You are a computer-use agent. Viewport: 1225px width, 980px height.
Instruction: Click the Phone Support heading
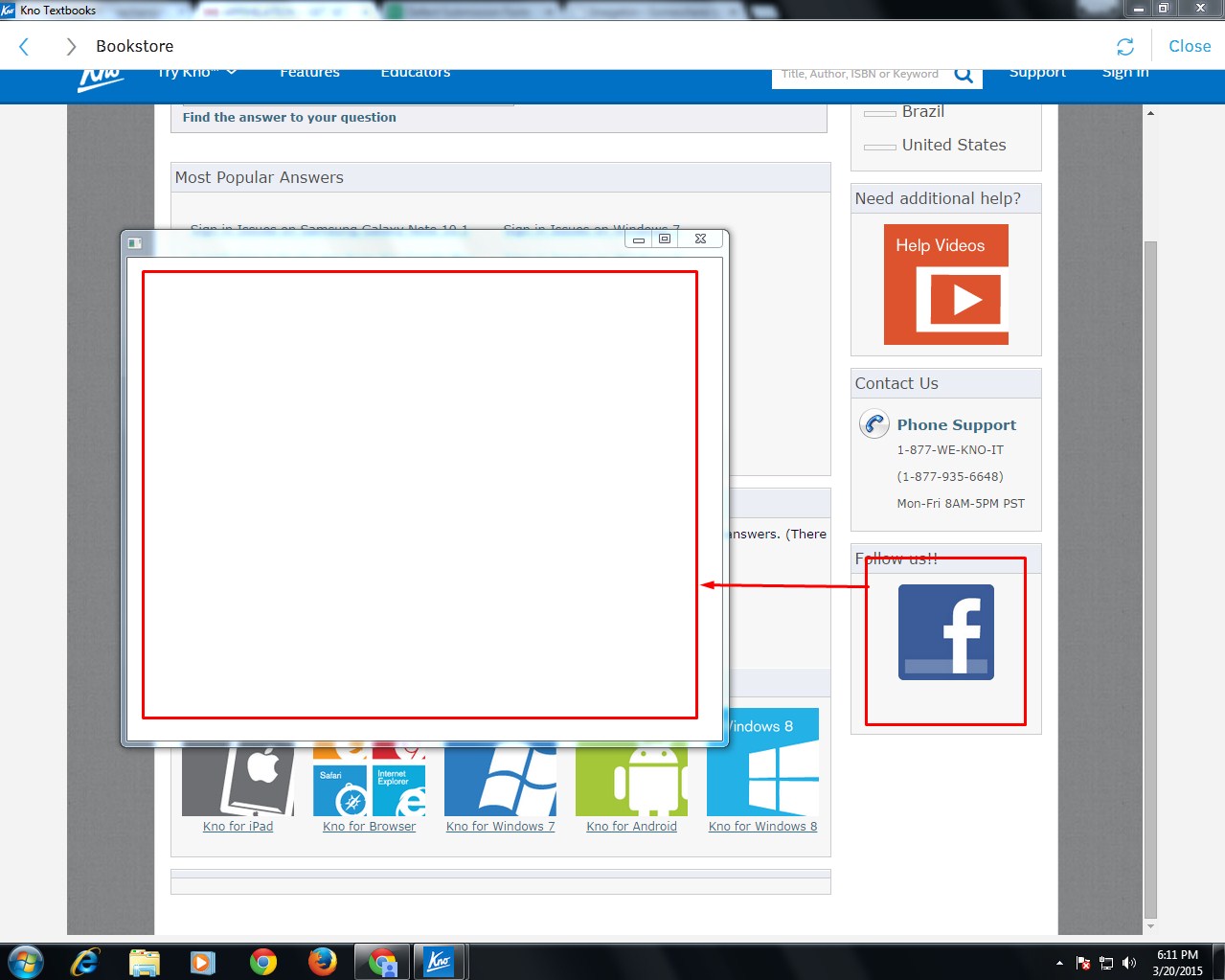point(956,424)
